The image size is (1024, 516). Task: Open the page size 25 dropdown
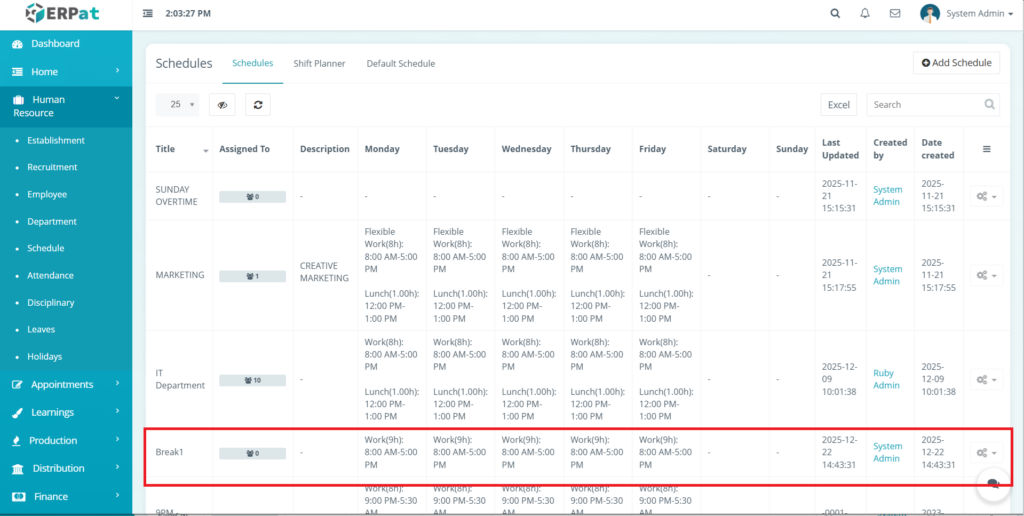(178, 105)
